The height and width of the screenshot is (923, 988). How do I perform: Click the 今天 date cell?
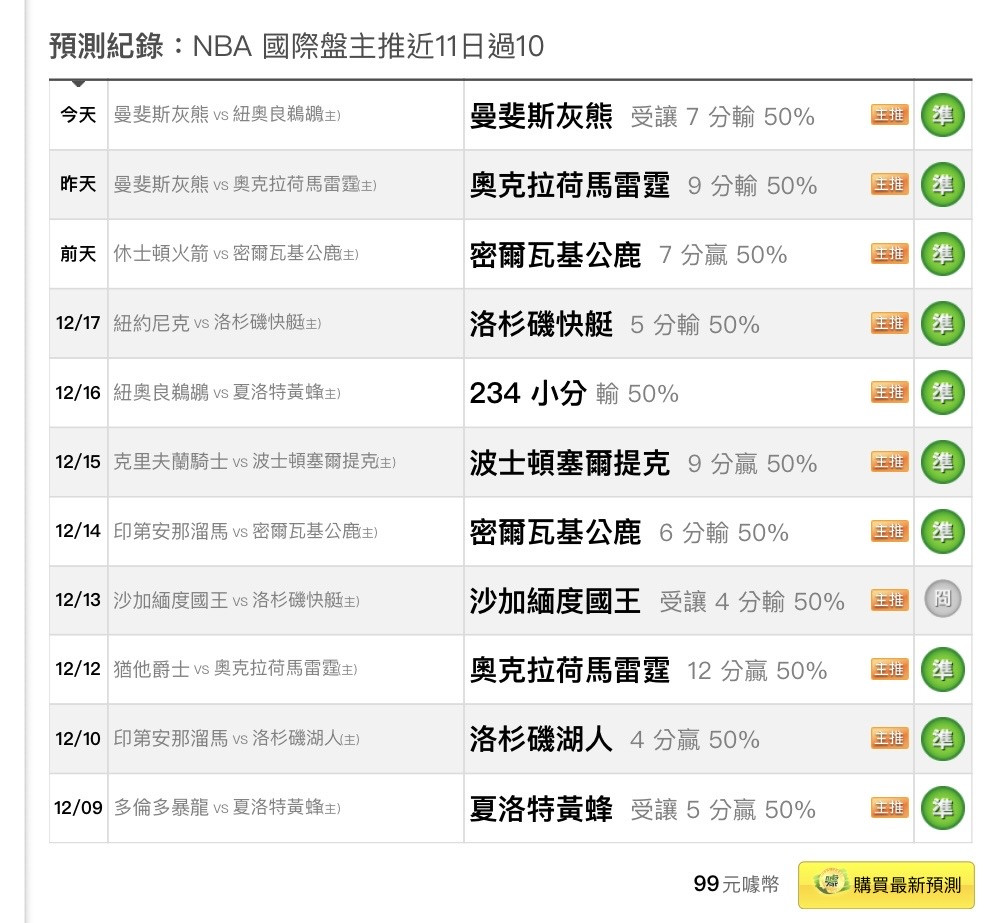pyautogui.click(x=78, y=115)
